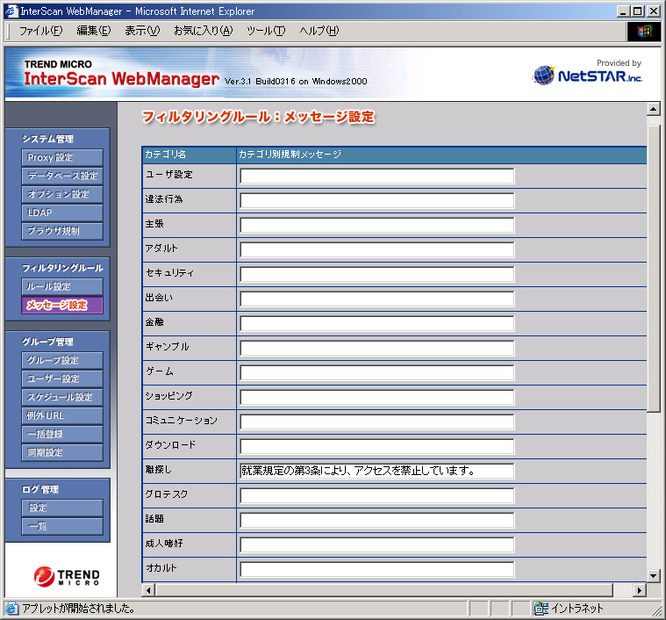Click message field for 金融 category

pyautogui.click(x=377, y=324)
